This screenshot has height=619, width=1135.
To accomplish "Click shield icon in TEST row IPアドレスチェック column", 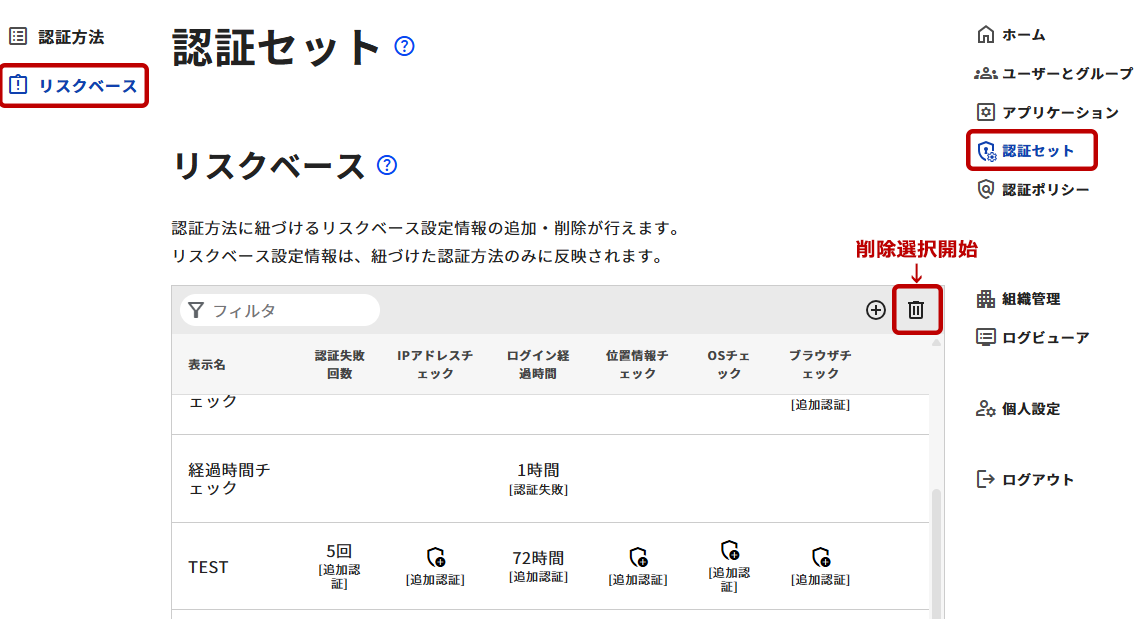I will tap(435, 557).
